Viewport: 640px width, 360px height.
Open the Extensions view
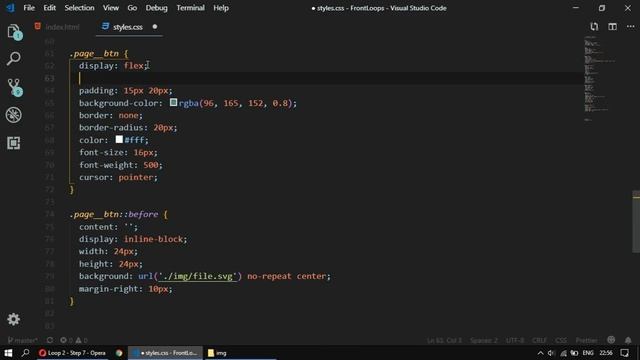tap(13, 143)
